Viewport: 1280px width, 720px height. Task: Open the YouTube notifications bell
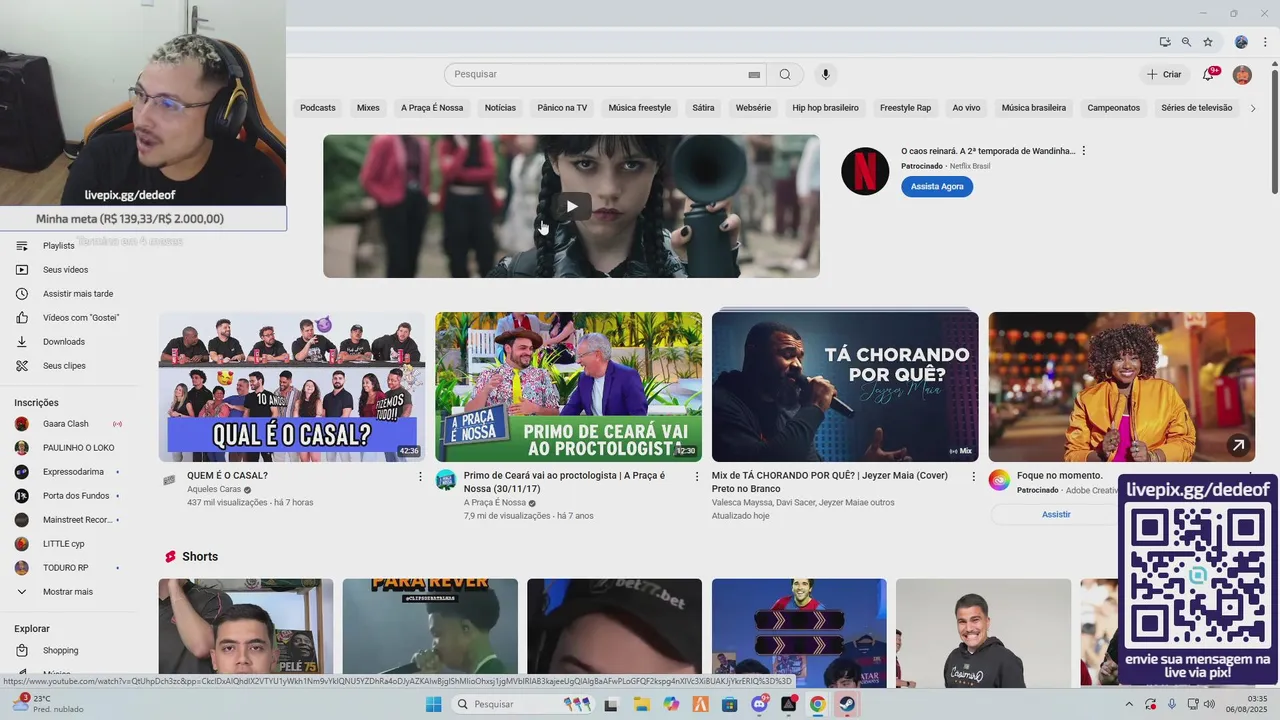(1208, 74)
